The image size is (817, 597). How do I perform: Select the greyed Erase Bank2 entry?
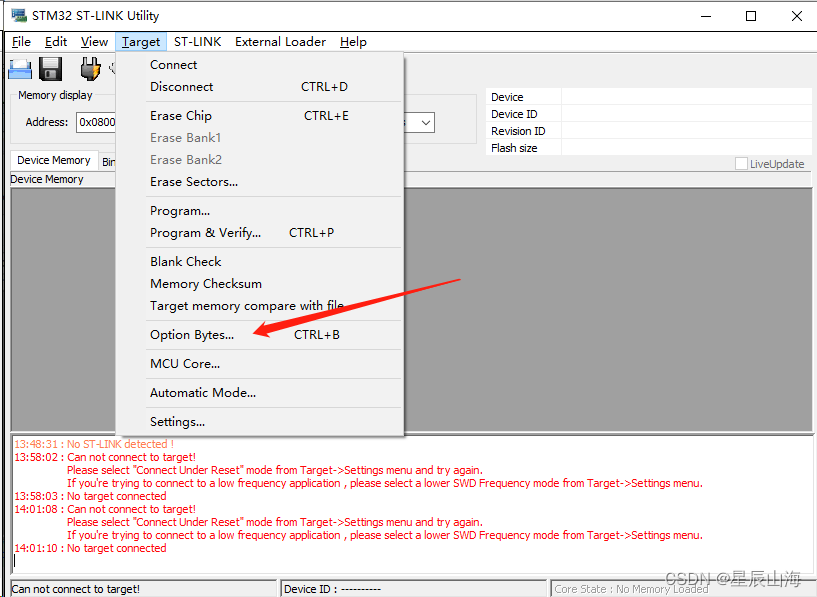[259, 159]
